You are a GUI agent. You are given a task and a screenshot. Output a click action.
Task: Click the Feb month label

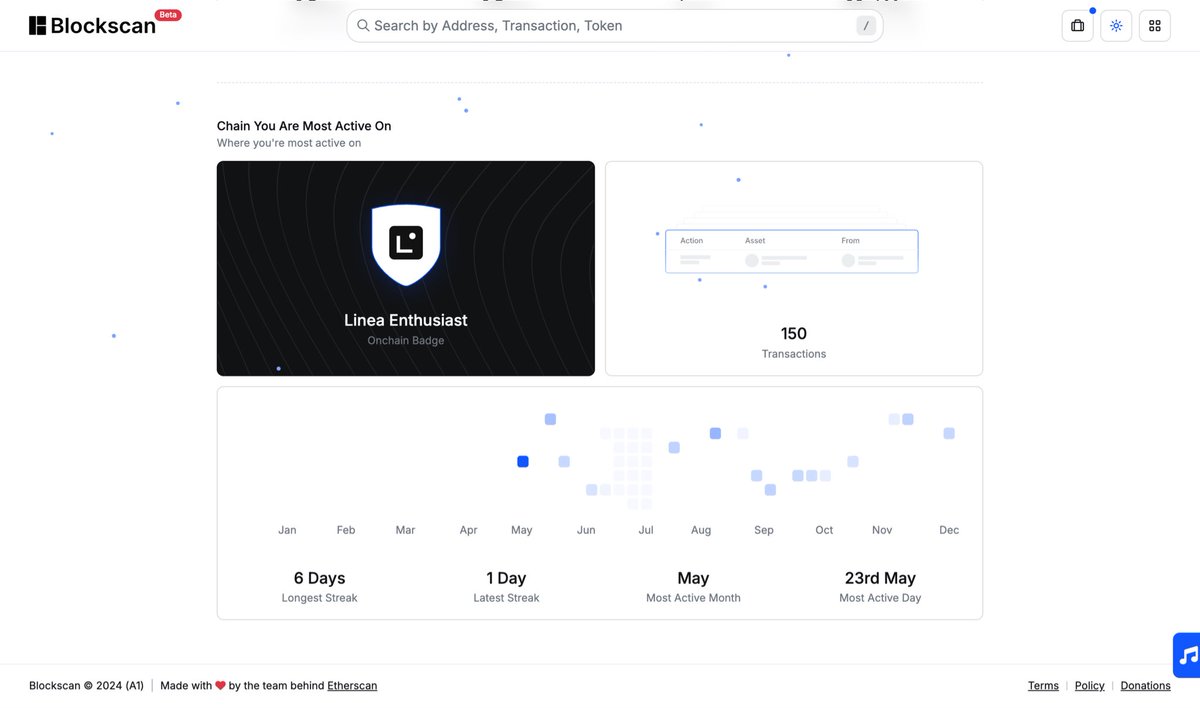(346, 530)
